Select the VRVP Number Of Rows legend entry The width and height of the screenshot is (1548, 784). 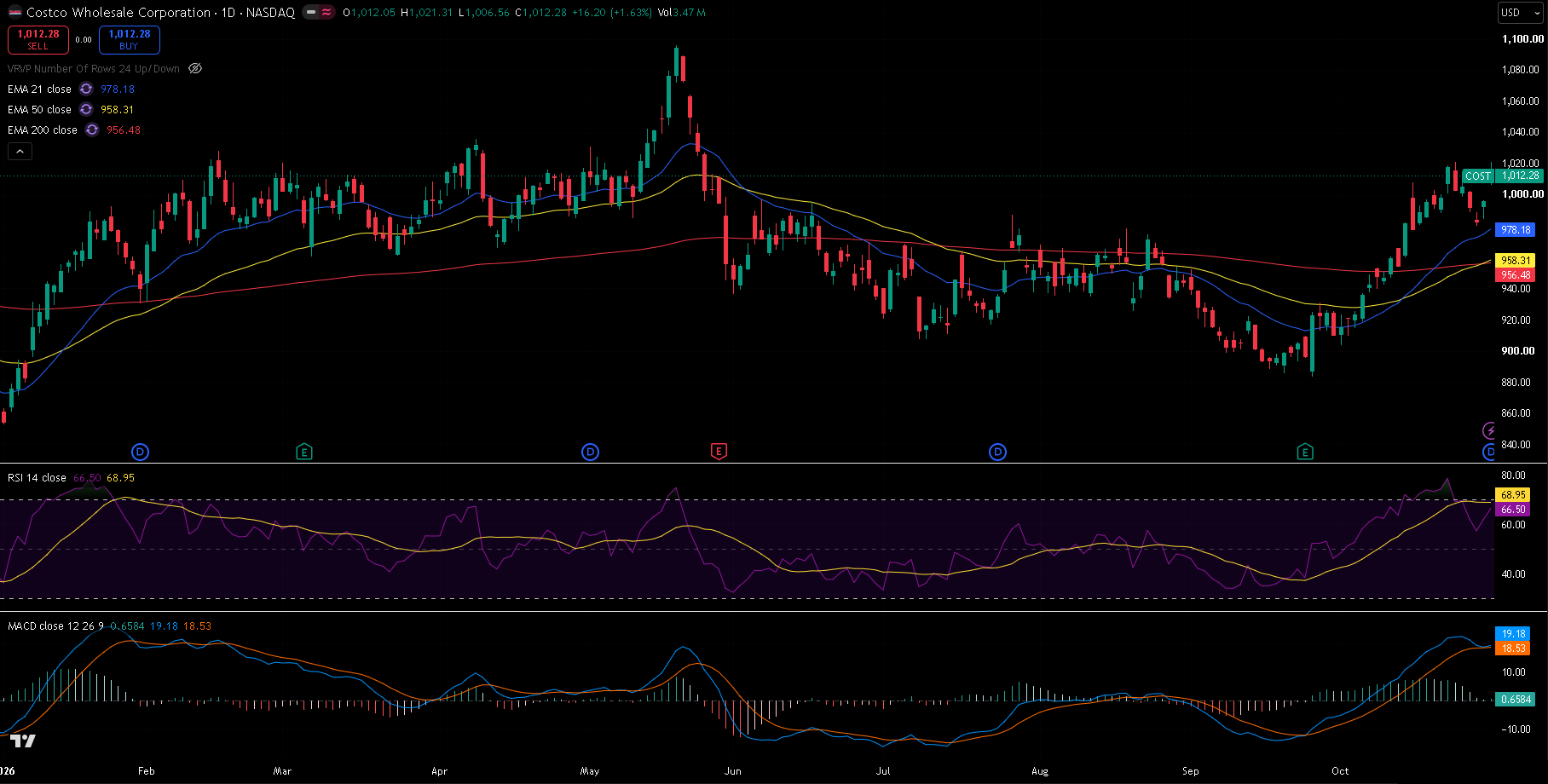pyautogui.click(x=94, y=68)
